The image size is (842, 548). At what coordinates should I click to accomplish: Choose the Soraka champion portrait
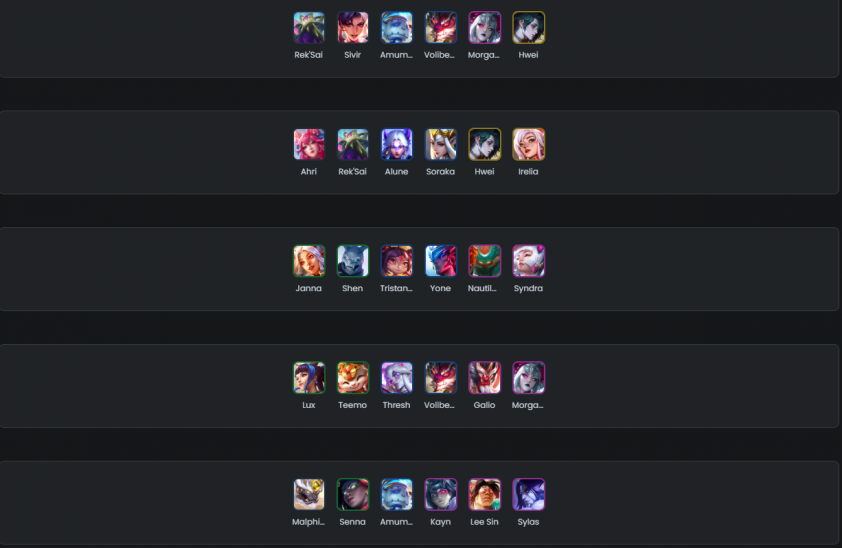pyautogui.click(x=441, y=144)
